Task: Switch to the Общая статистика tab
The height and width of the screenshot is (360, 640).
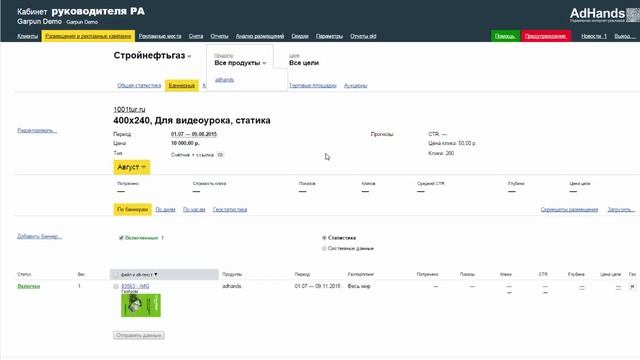Action: [139, 85]
